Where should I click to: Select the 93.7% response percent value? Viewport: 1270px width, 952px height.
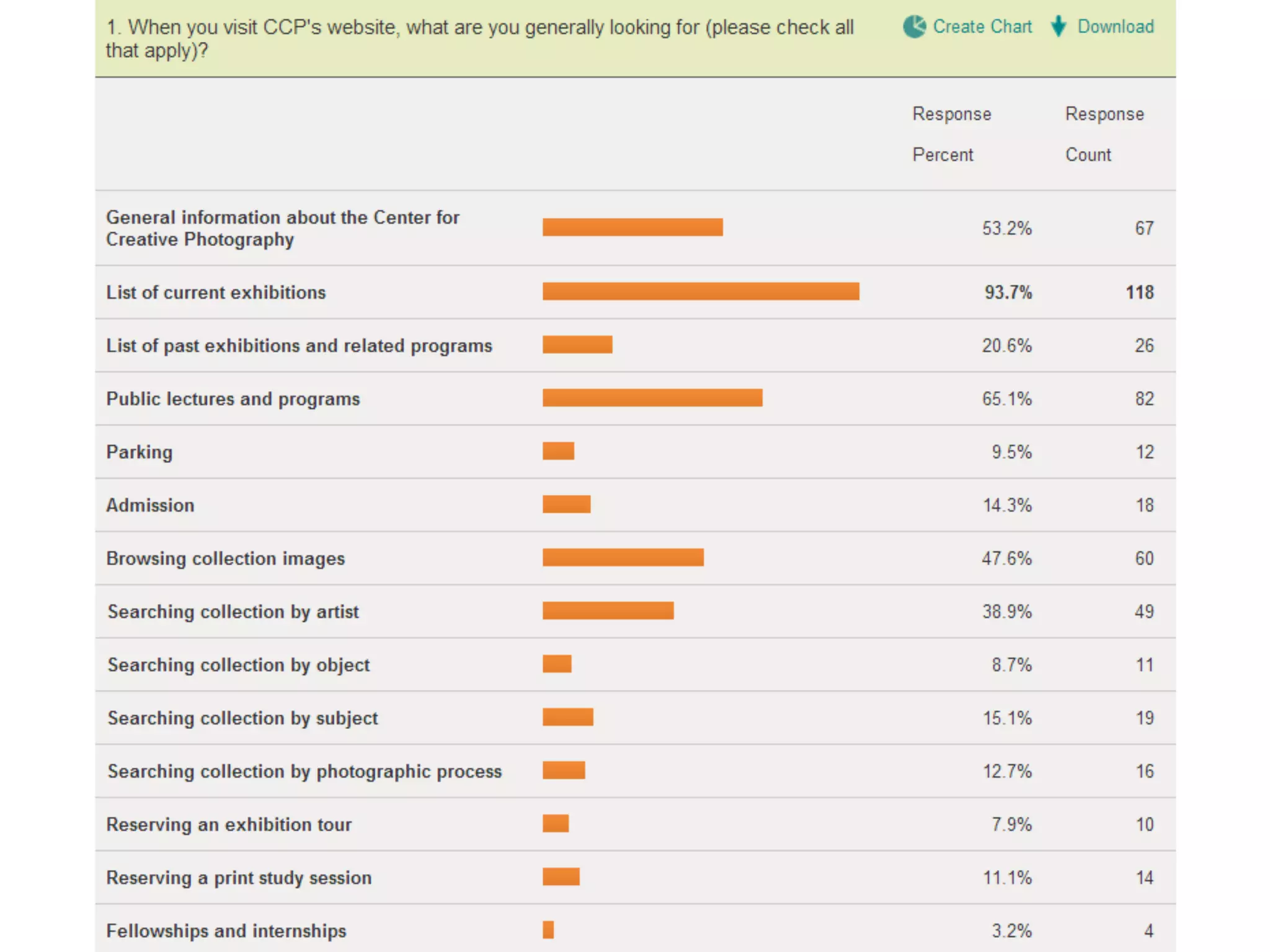(x=1008, y=292)
